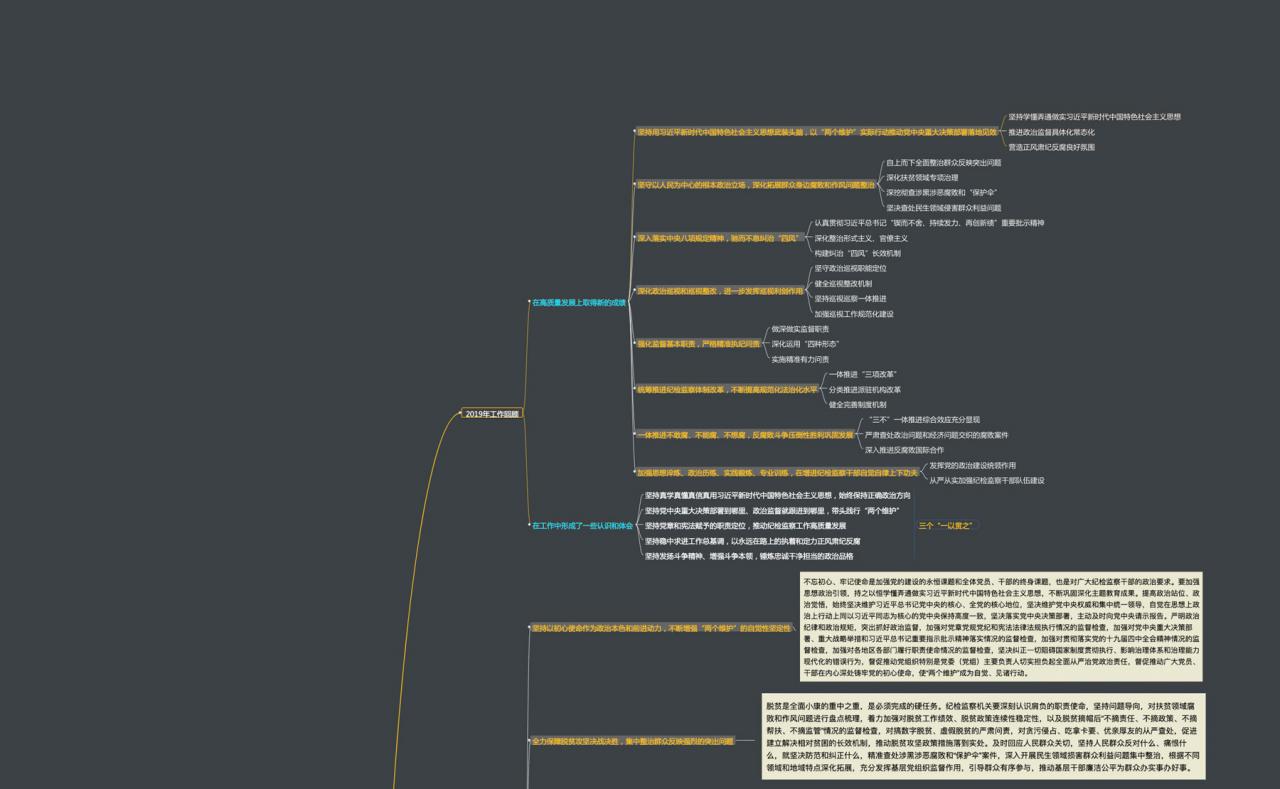
Task: Click '自上而下全面整治群众反映突出问题'
Action: (x=943, y=162)
